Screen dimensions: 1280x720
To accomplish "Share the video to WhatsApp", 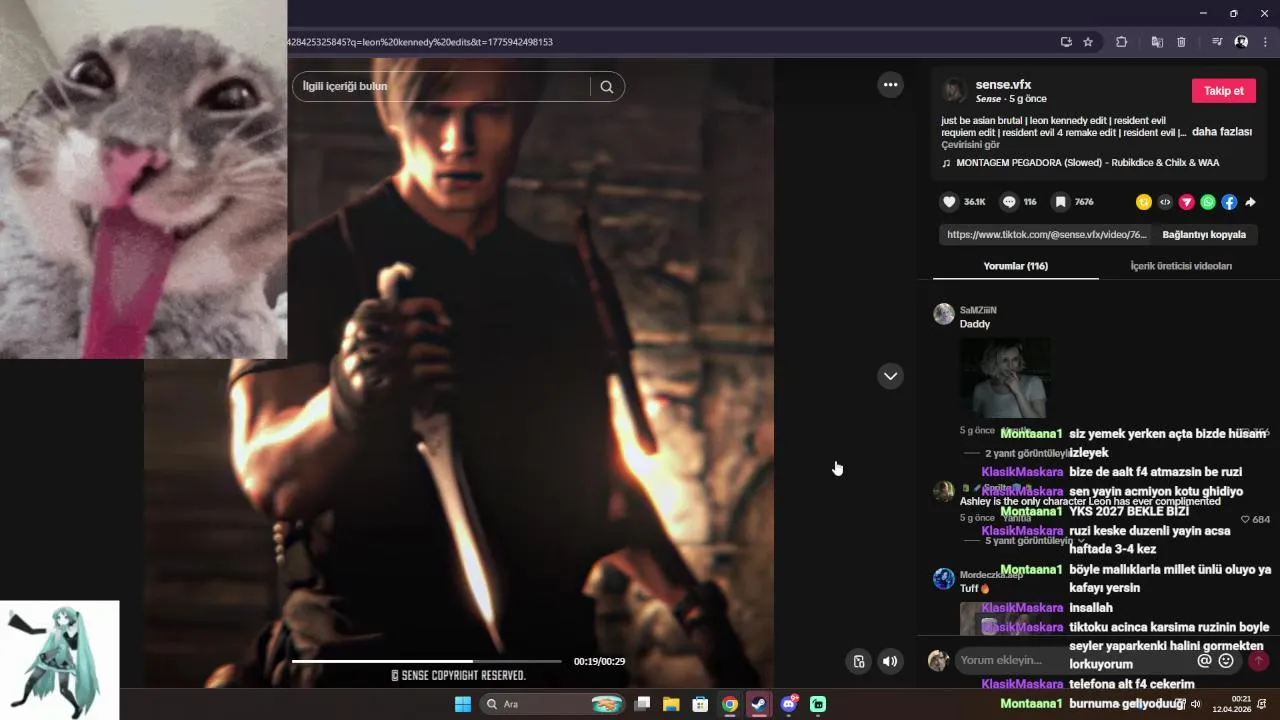I will coord(1208,202).
